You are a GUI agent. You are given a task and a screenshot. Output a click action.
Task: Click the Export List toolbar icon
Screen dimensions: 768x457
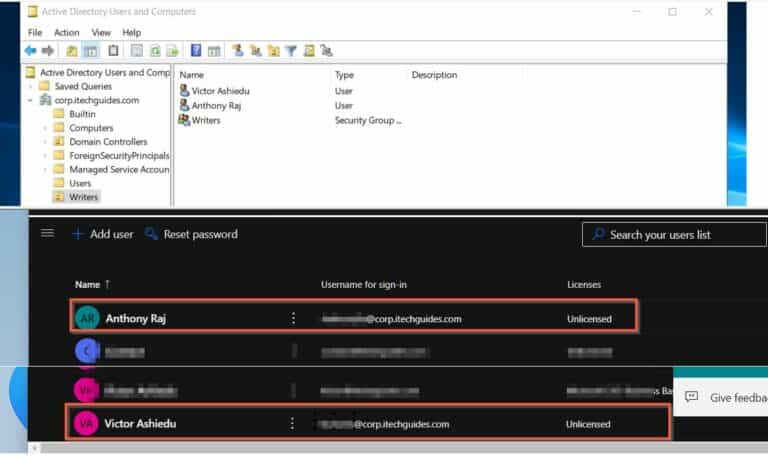click(172, 50)
